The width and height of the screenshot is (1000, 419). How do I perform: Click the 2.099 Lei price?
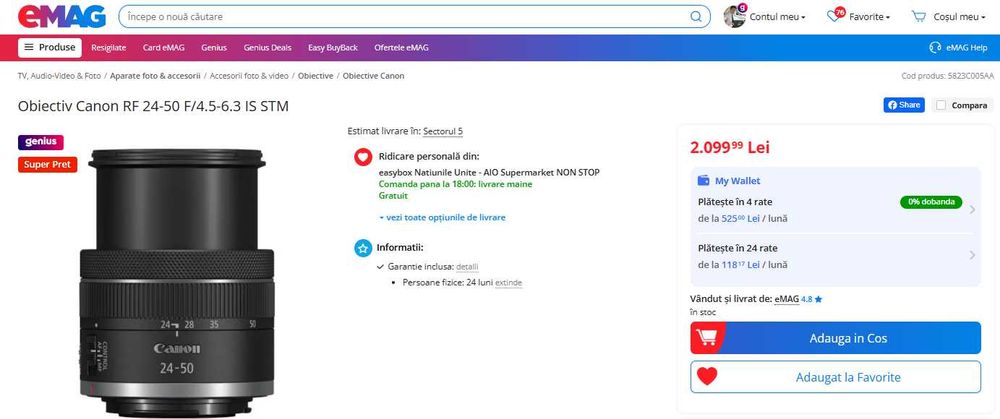[x=730, y=147]
